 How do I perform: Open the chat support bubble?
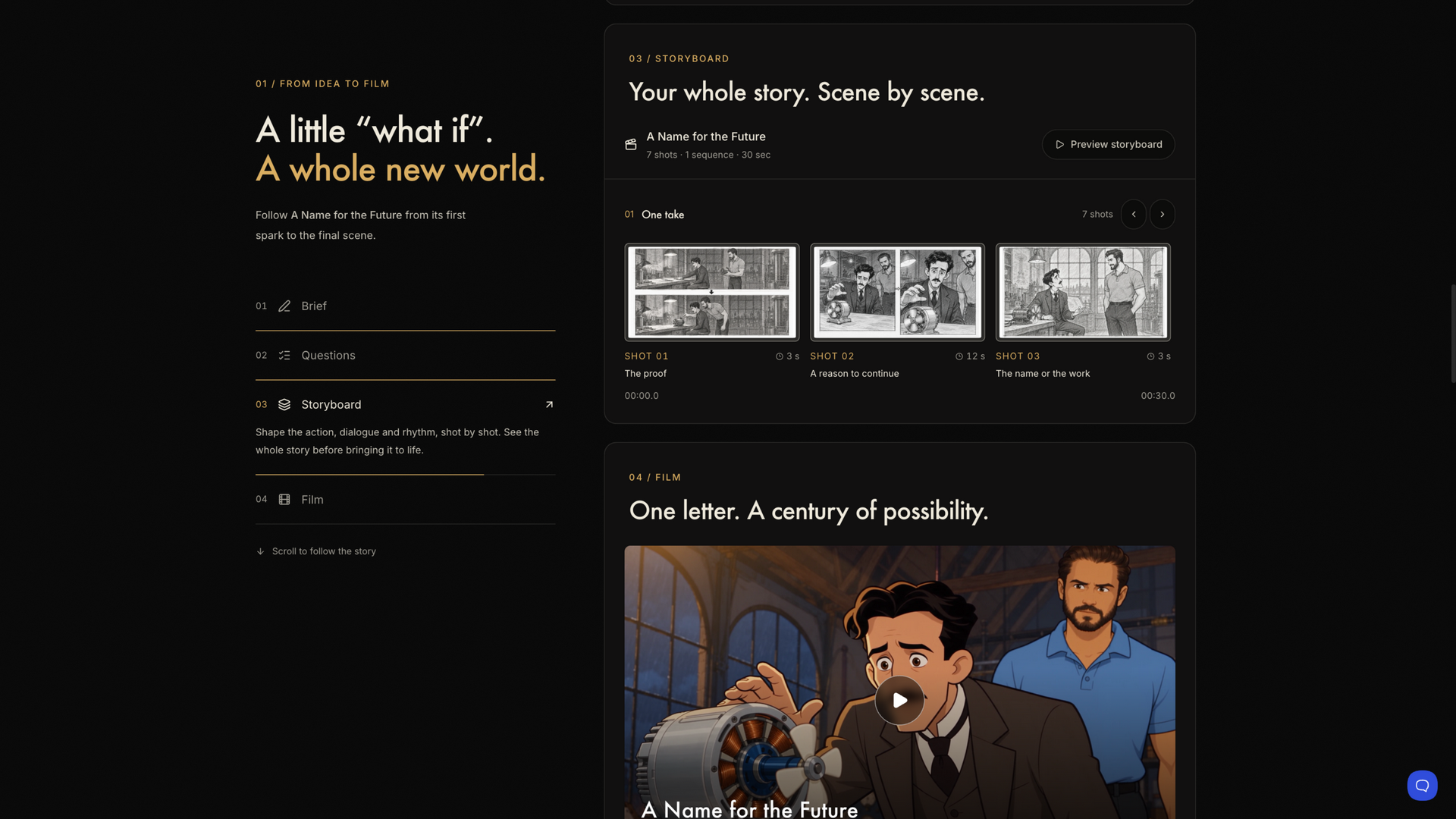tap(1422, 786)
